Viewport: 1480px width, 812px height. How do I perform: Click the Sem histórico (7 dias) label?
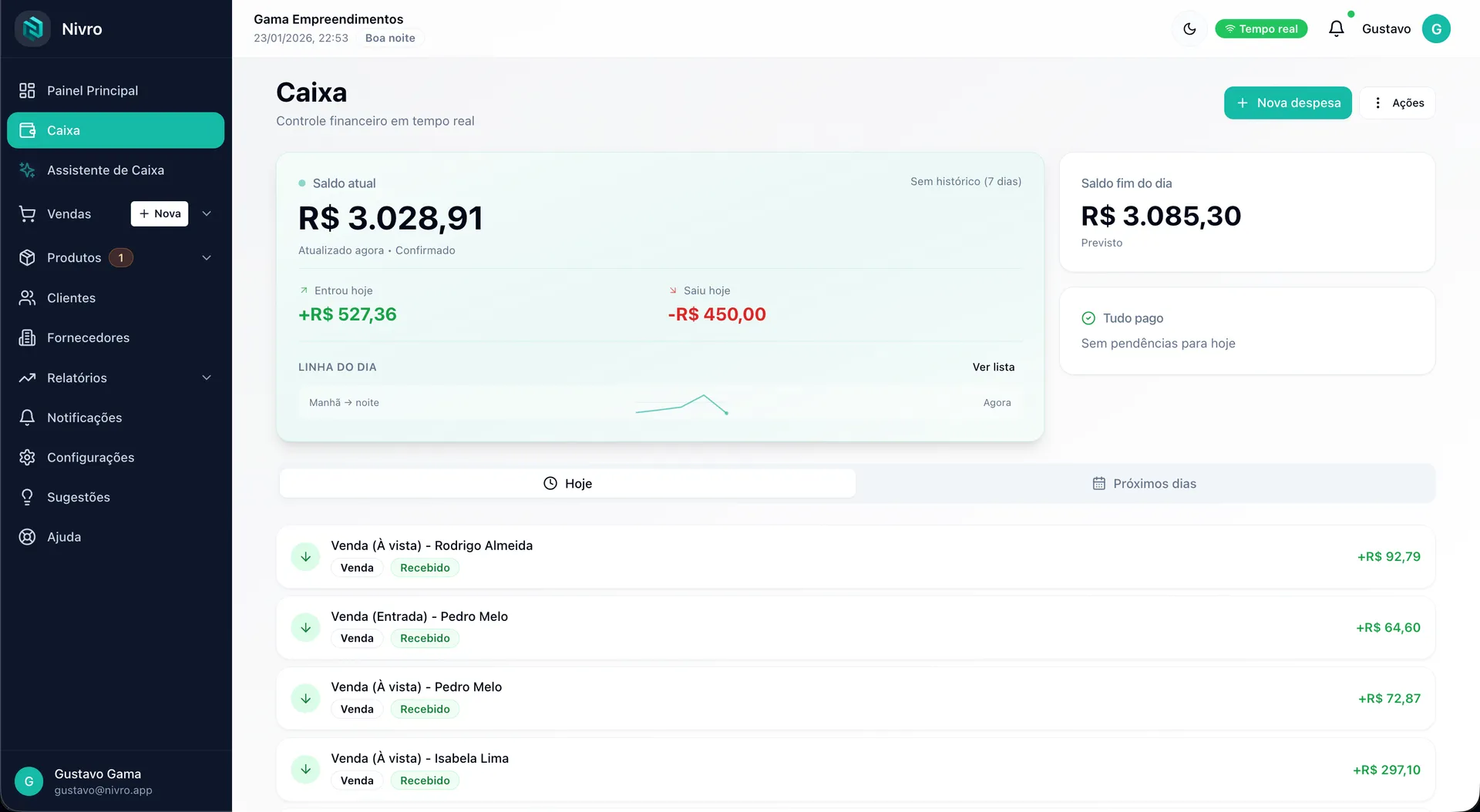tap(965, 182)
